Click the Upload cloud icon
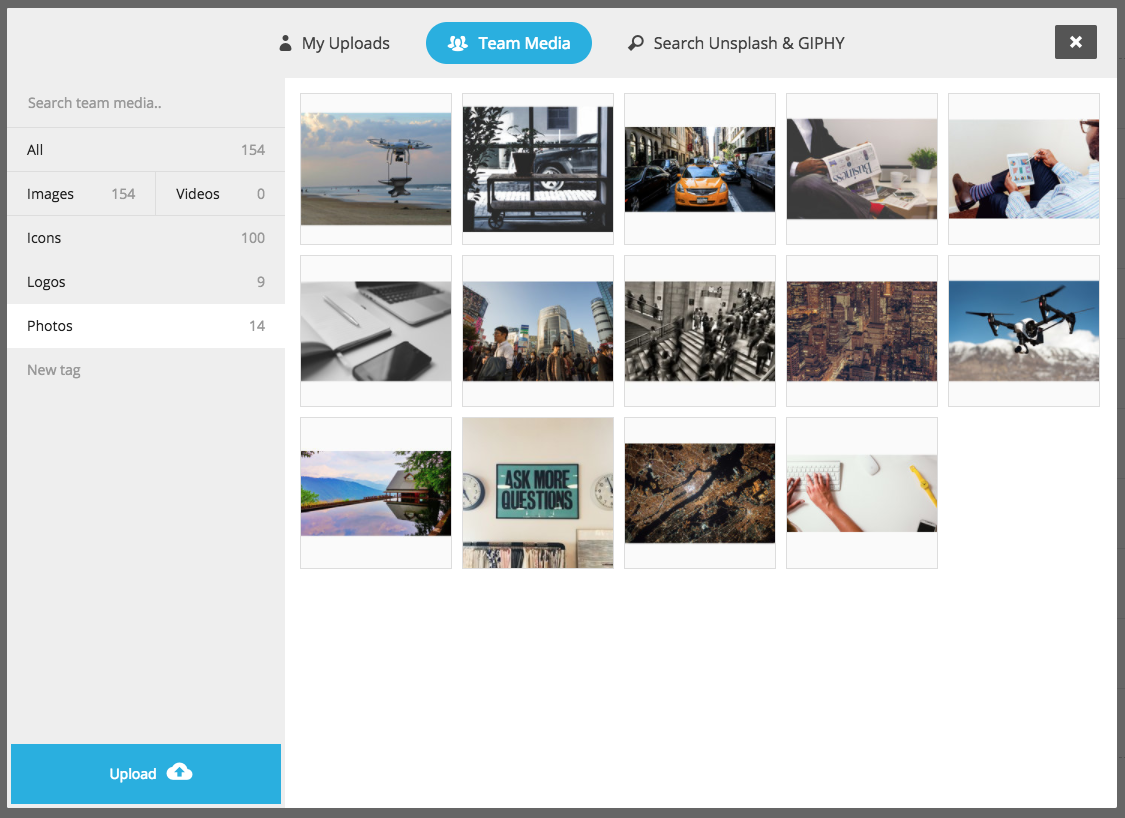Screen dimensions: 1125x818 (x=180, y=772)
